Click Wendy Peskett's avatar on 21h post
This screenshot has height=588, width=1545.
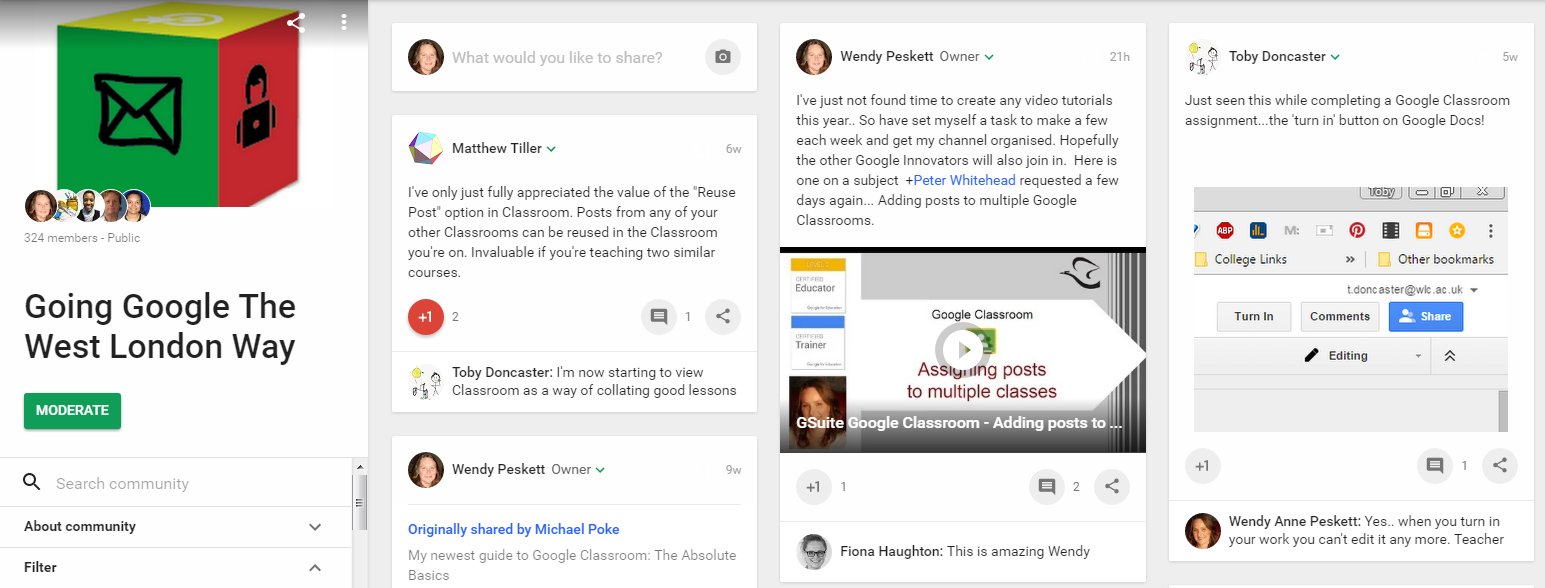pos(814,57)
